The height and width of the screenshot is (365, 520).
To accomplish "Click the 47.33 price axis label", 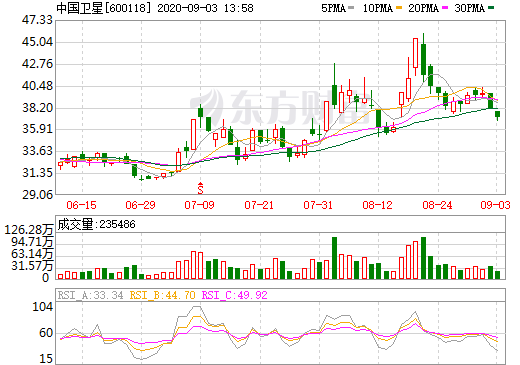I will [x=37, y=20].
